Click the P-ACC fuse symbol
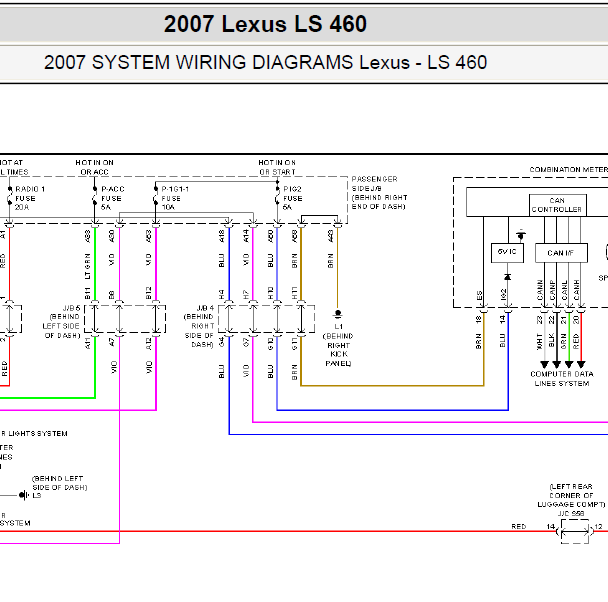The image size is (608, 602). click(x=95, y=198)
